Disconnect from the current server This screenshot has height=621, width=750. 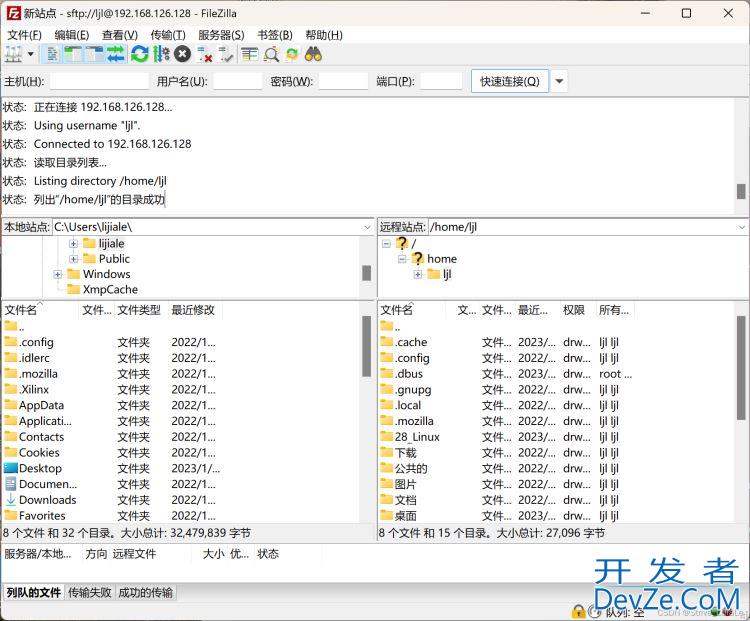coord(204,55)
